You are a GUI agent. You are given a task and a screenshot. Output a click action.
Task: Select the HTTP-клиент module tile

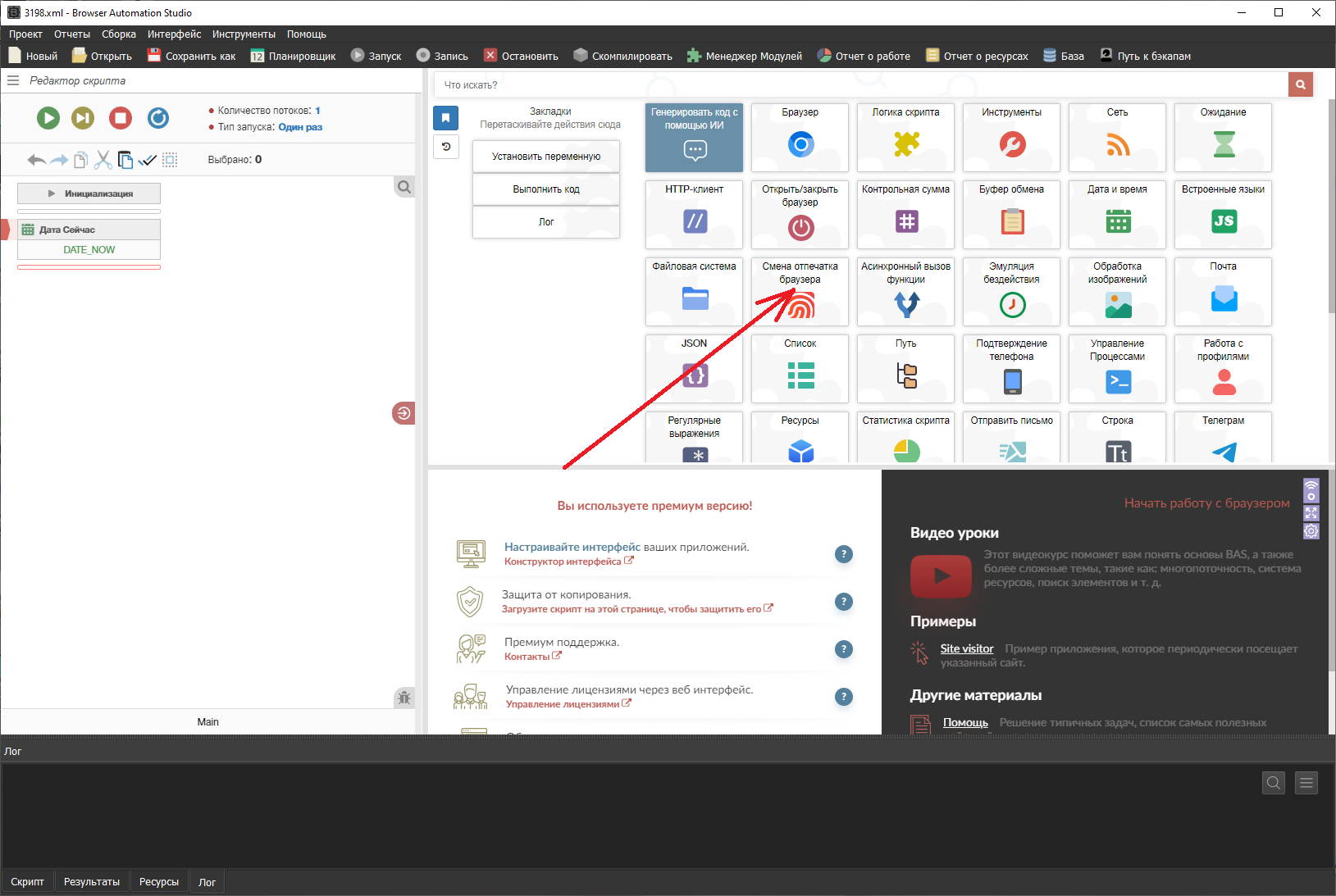(694, 214)
